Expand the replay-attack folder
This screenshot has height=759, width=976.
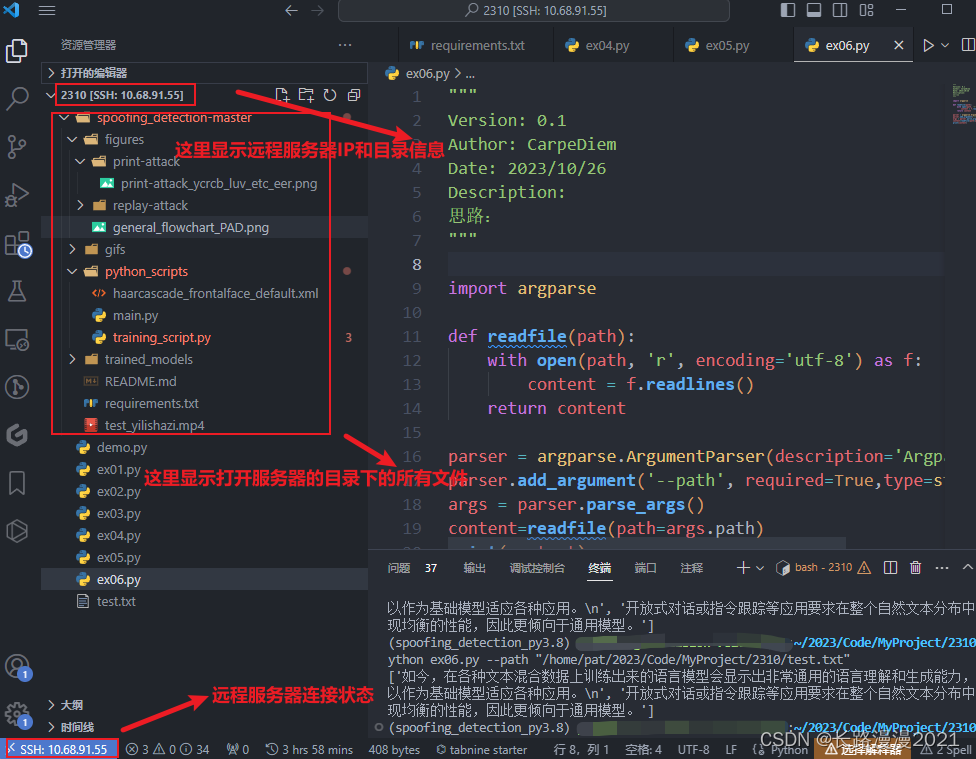[80, 205]
